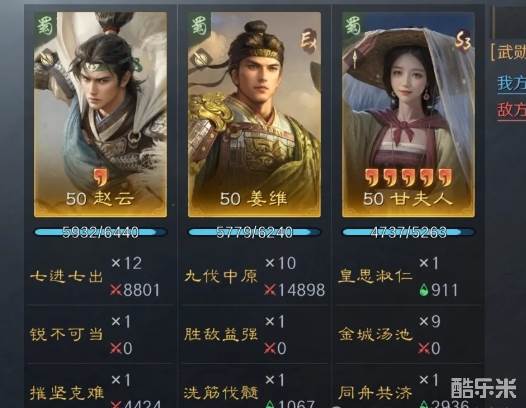This screenshot has height=408, width=526.
Task: Click the 七进七出 skill name
Action: (66, 277)
